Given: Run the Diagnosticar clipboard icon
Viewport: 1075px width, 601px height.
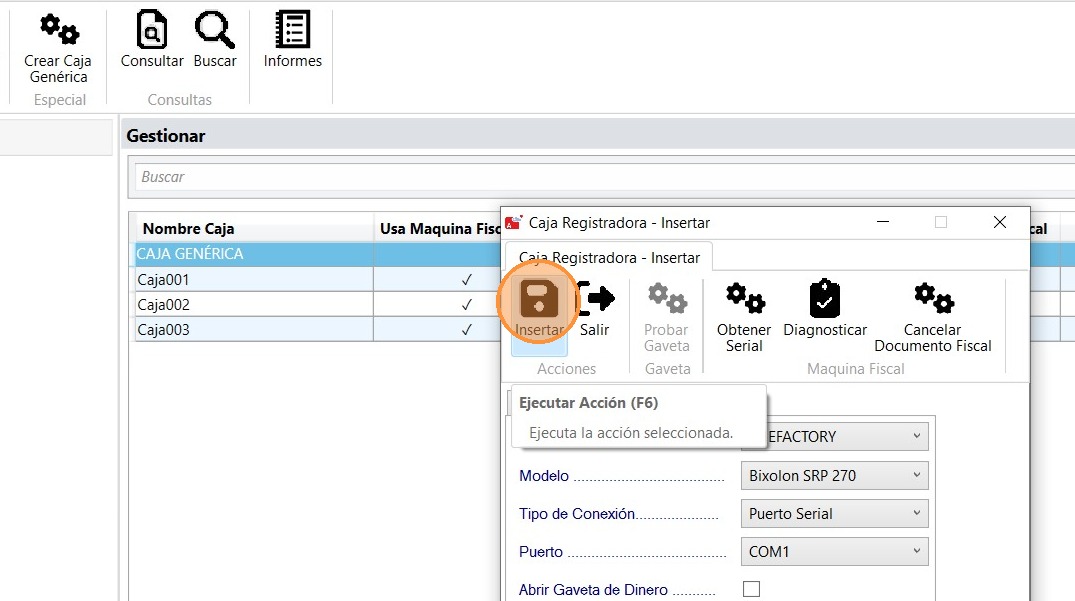Looking at the screenshot, I should (825, 298).
